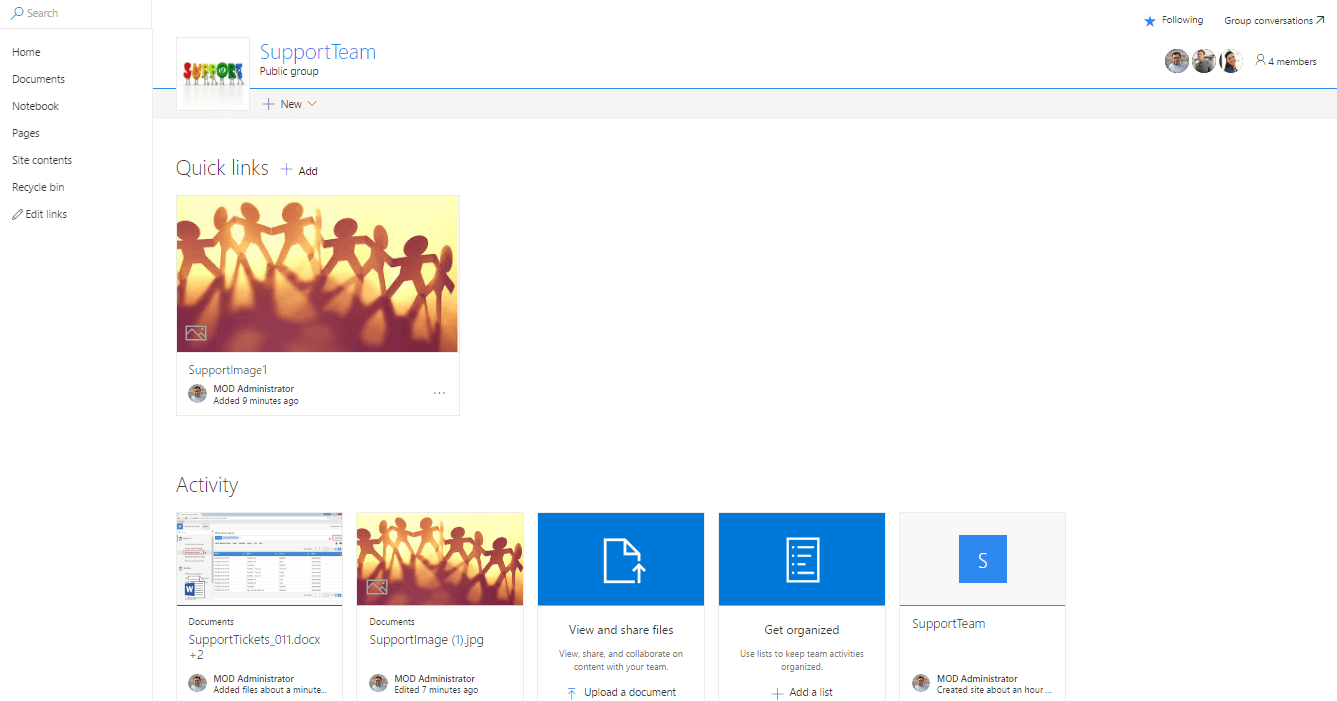Open Notebook in the sidebar
Screen dimensions: 1337x701
point(35,106)
